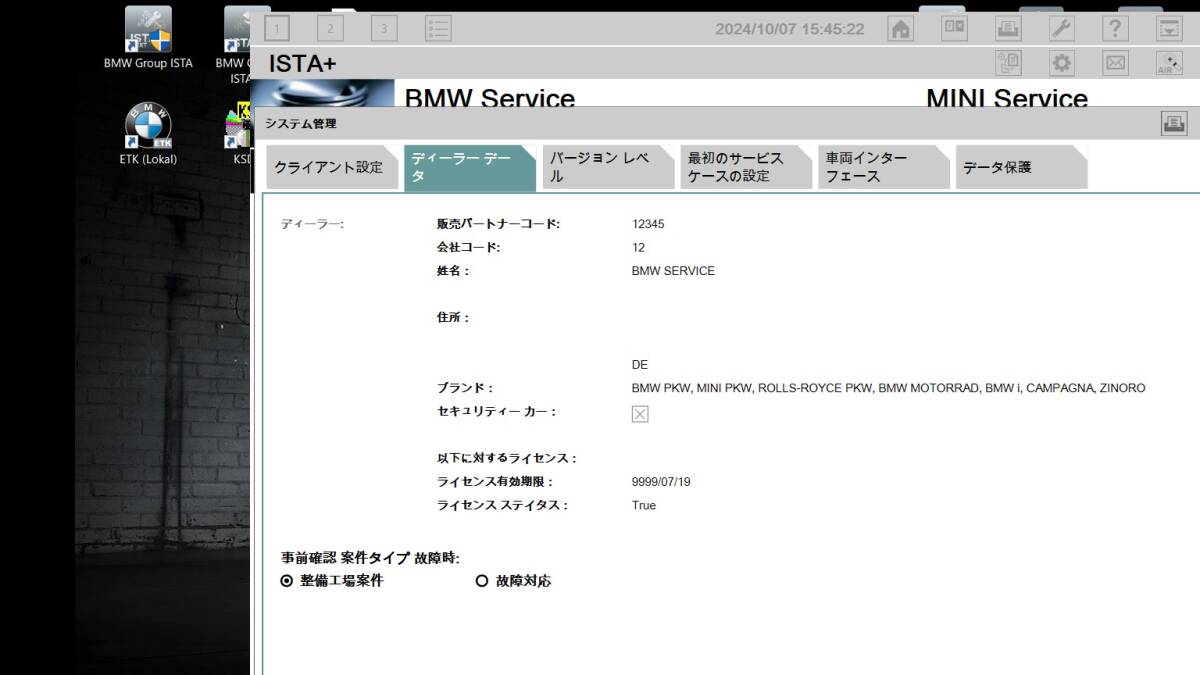Open the operations list icon in ISTA+ toolbar

438,29
